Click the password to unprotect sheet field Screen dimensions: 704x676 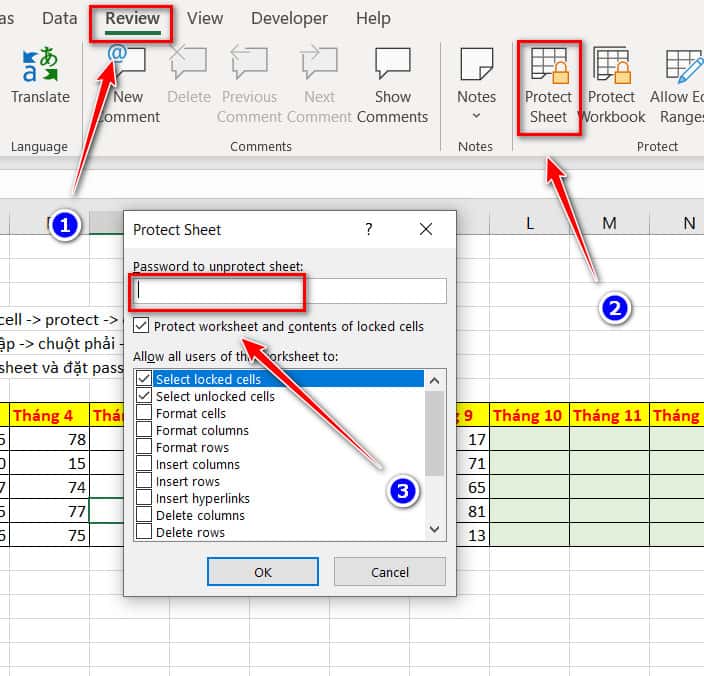point(290,290)
